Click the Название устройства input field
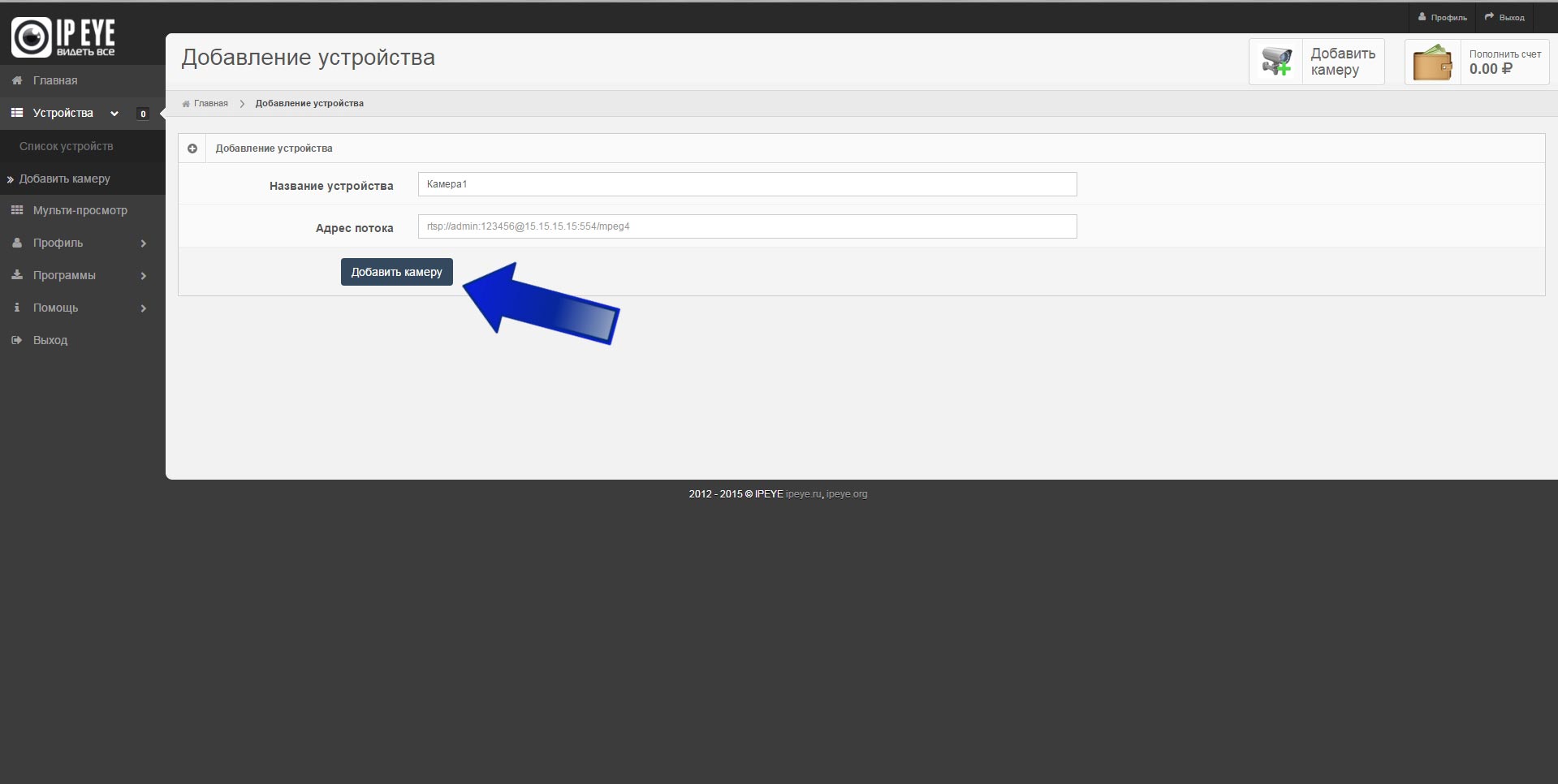Viewport: 1558px width, 784px height. pos(747,184)
